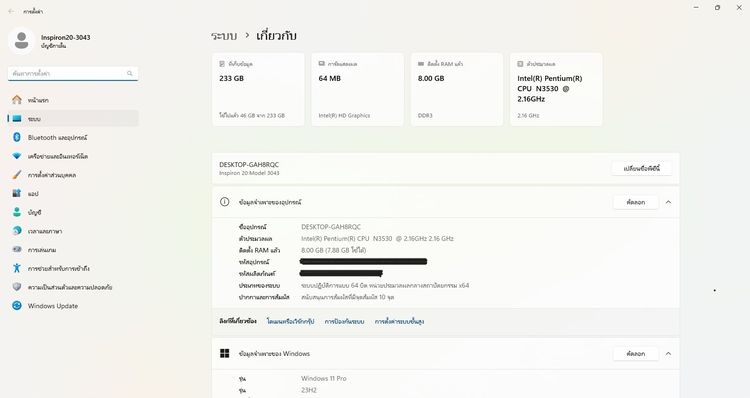
Task: Click the rename this PC button
Action: pyautogui.click(x=641, y=168)
